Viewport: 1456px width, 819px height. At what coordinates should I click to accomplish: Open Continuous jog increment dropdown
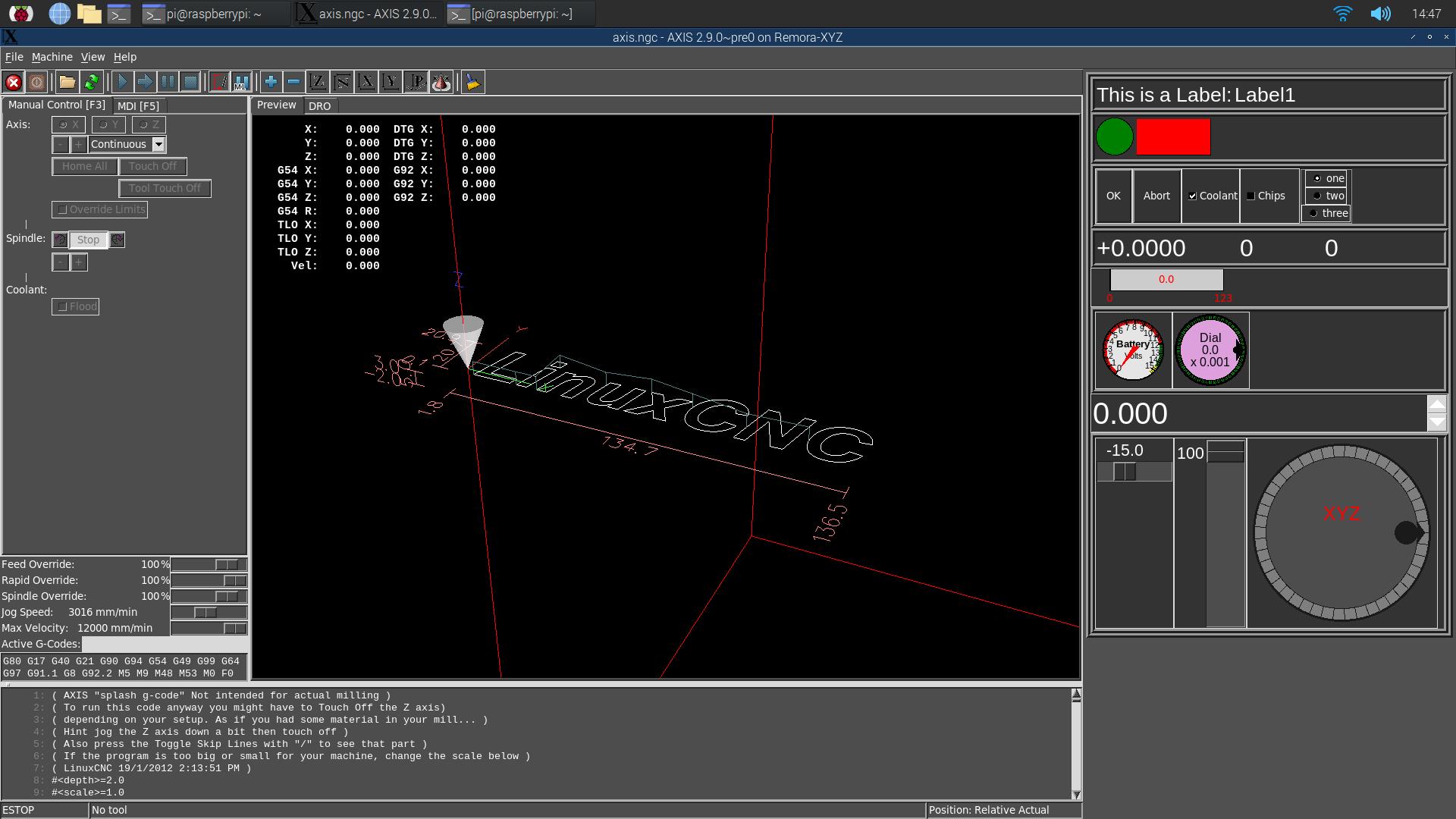(158, 144)
